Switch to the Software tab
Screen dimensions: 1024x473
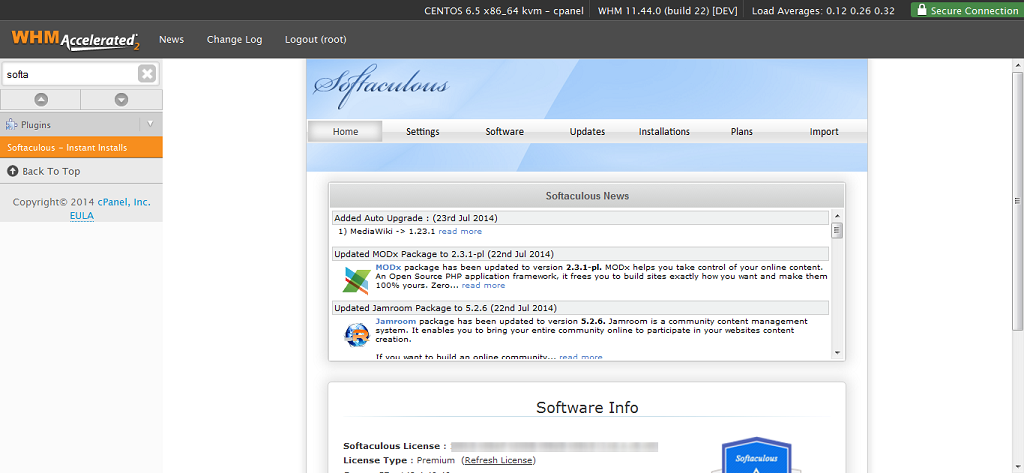coord(504,132)
